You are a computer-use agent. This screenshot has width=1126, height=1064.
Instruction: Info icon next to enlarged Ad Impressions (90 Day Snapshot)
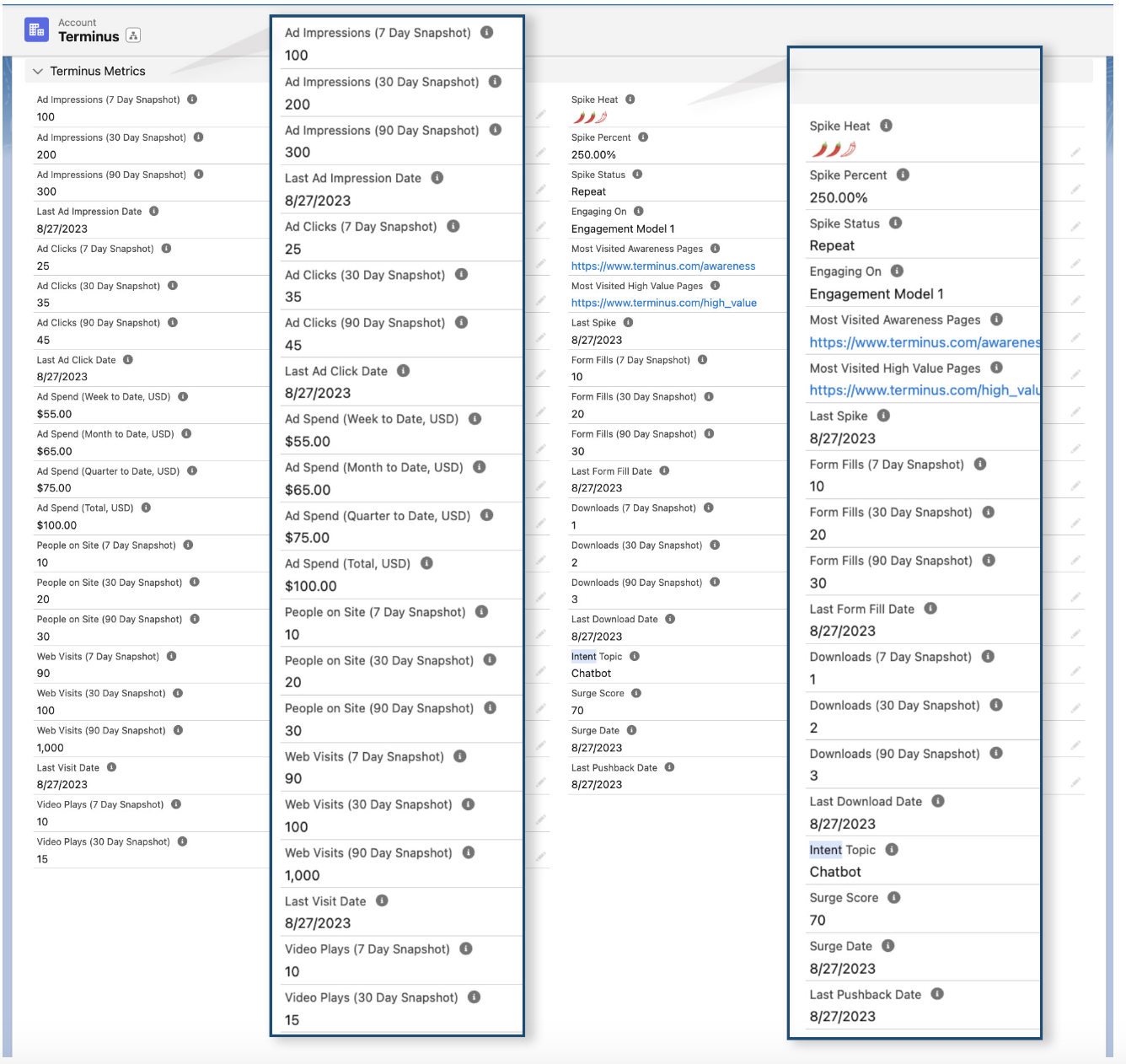click(496, 130)
